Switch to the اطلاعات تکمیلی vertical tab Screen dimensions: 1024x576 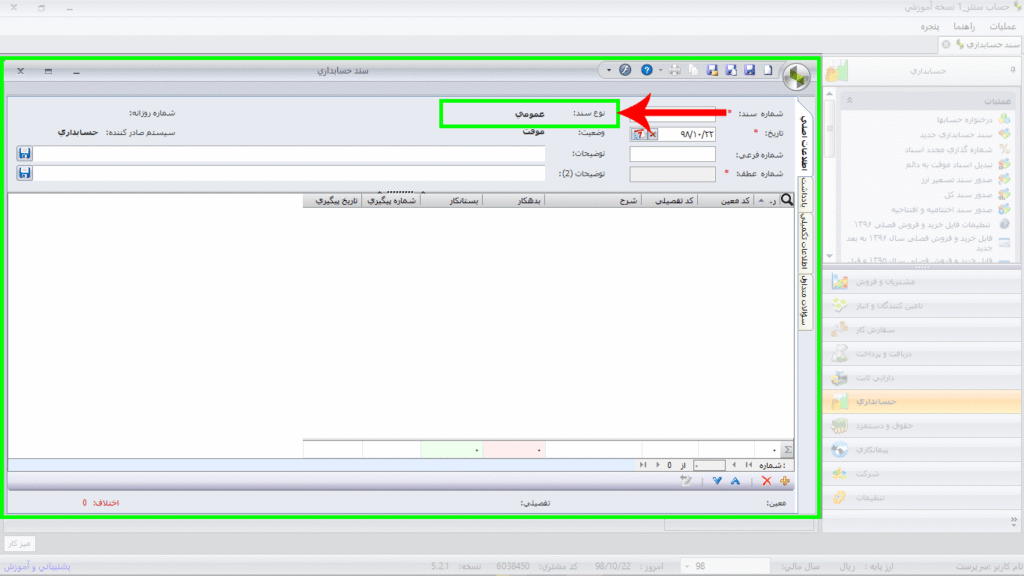[805, 242]
